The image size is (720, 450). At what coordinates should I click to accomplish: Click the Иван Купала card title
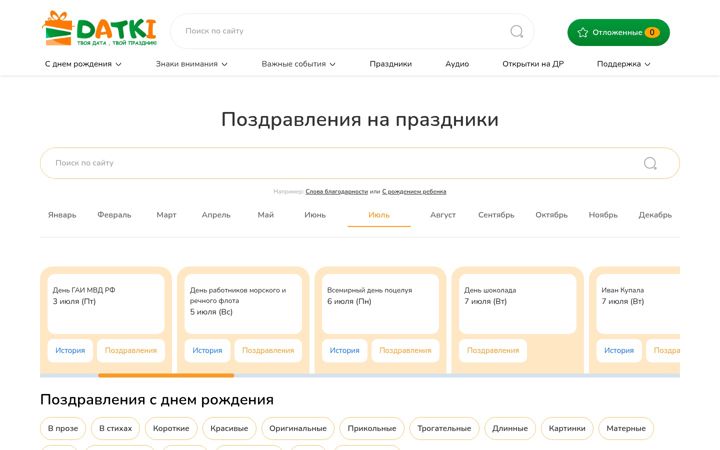[622, 290]
